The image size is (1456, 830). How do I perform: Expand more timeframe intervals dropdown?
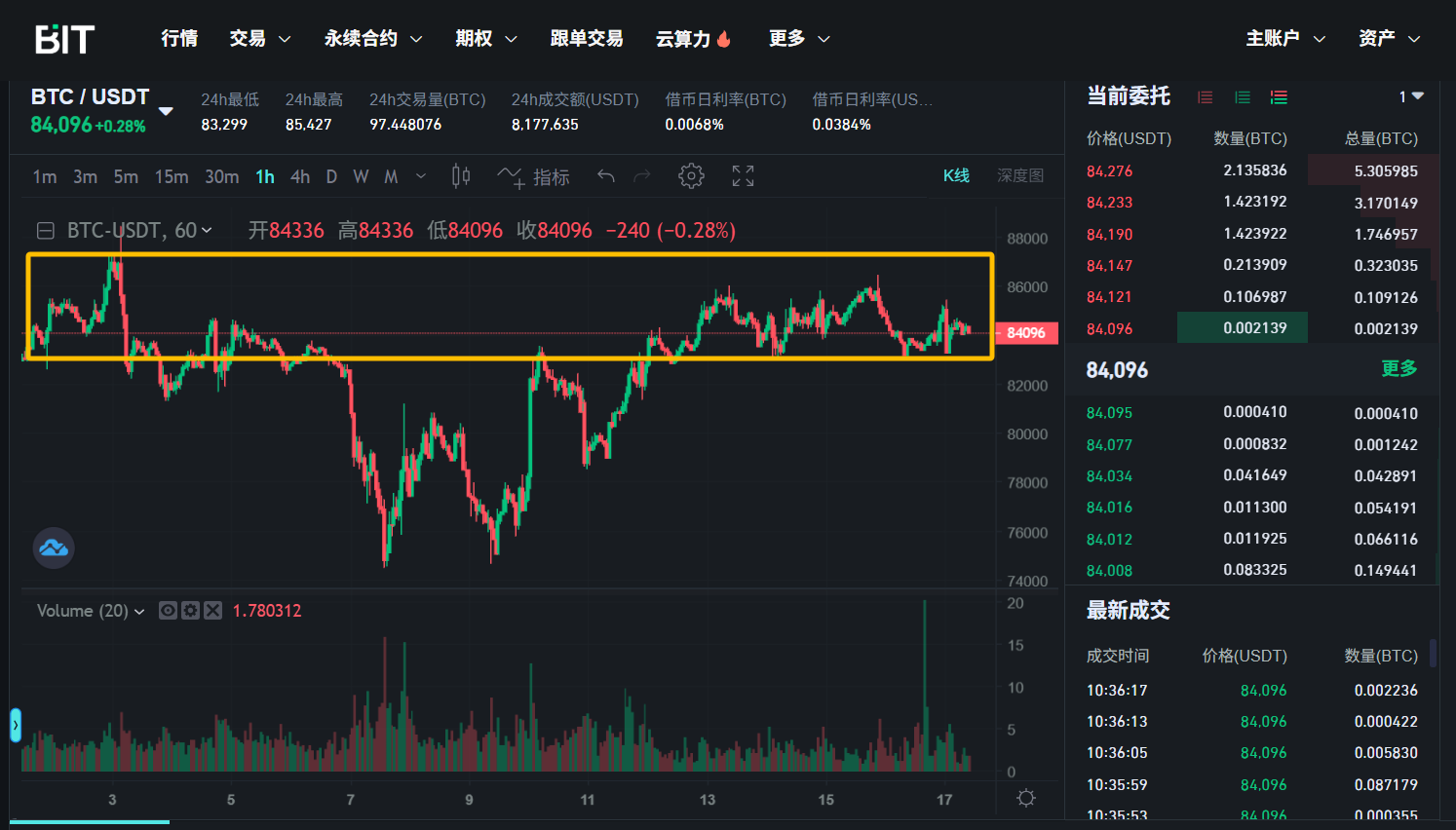click(421, 176)
